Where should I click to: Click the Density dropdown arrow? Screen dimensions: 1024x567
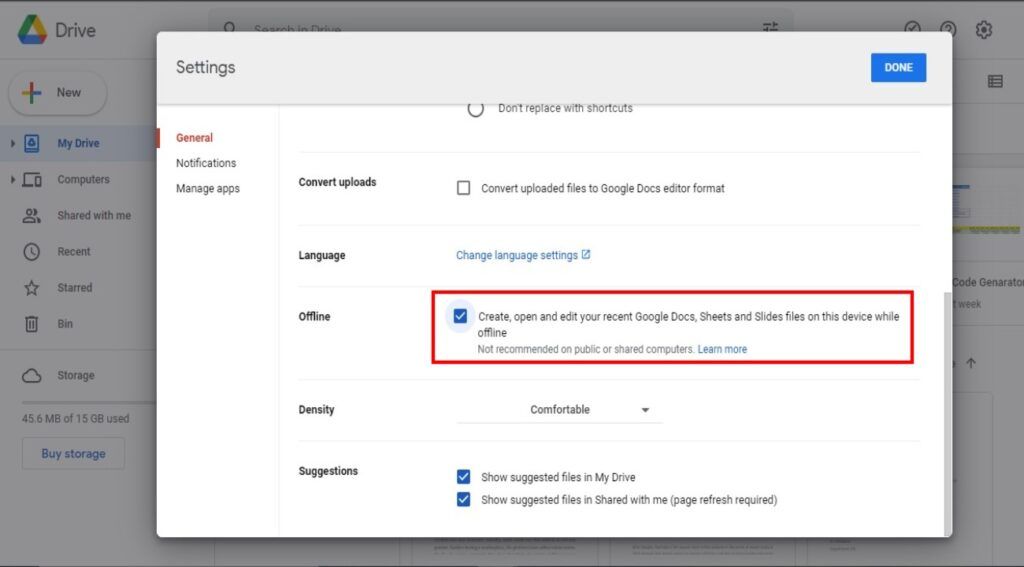point(645,410)
